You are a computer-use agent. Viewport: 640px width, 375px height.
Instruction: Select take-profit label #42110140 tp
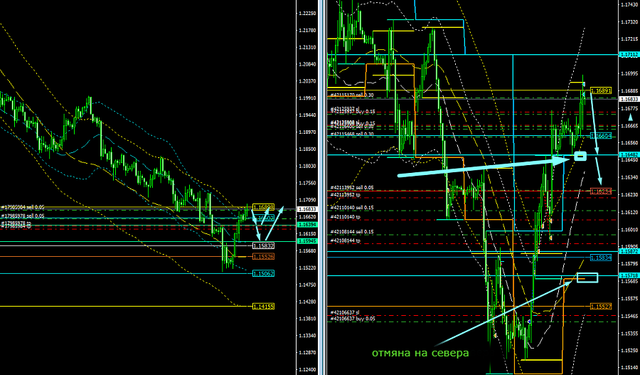click(345, 217)
